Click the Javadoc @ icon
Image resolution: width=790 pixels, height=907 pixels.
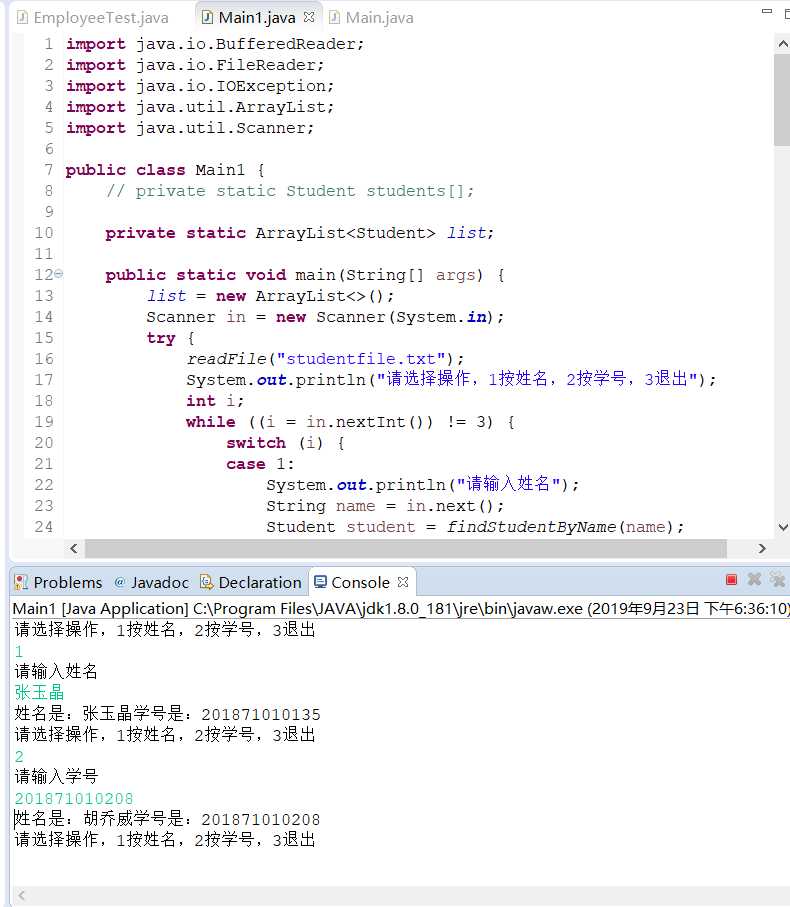pos(120,582)
